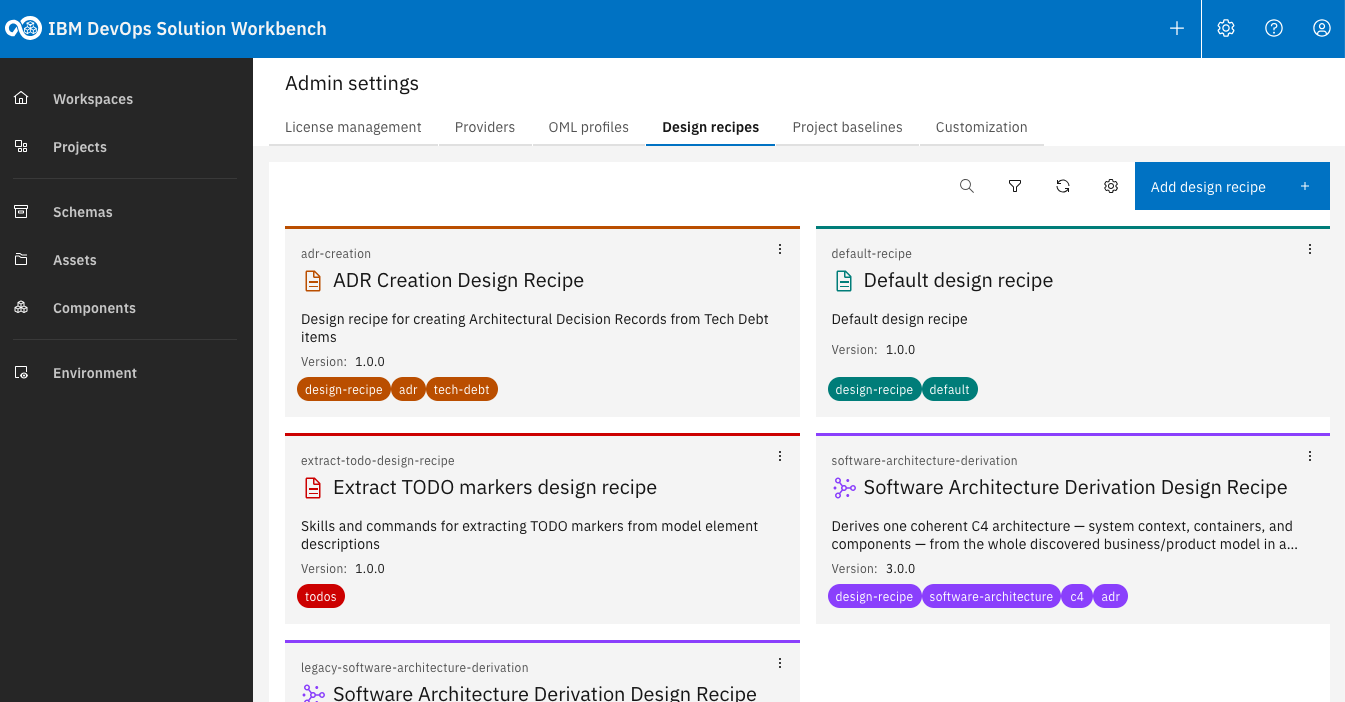Open overflow menu on Extract TODO markers card
This screenshot has width=1345, height=702.
[780, 456]
